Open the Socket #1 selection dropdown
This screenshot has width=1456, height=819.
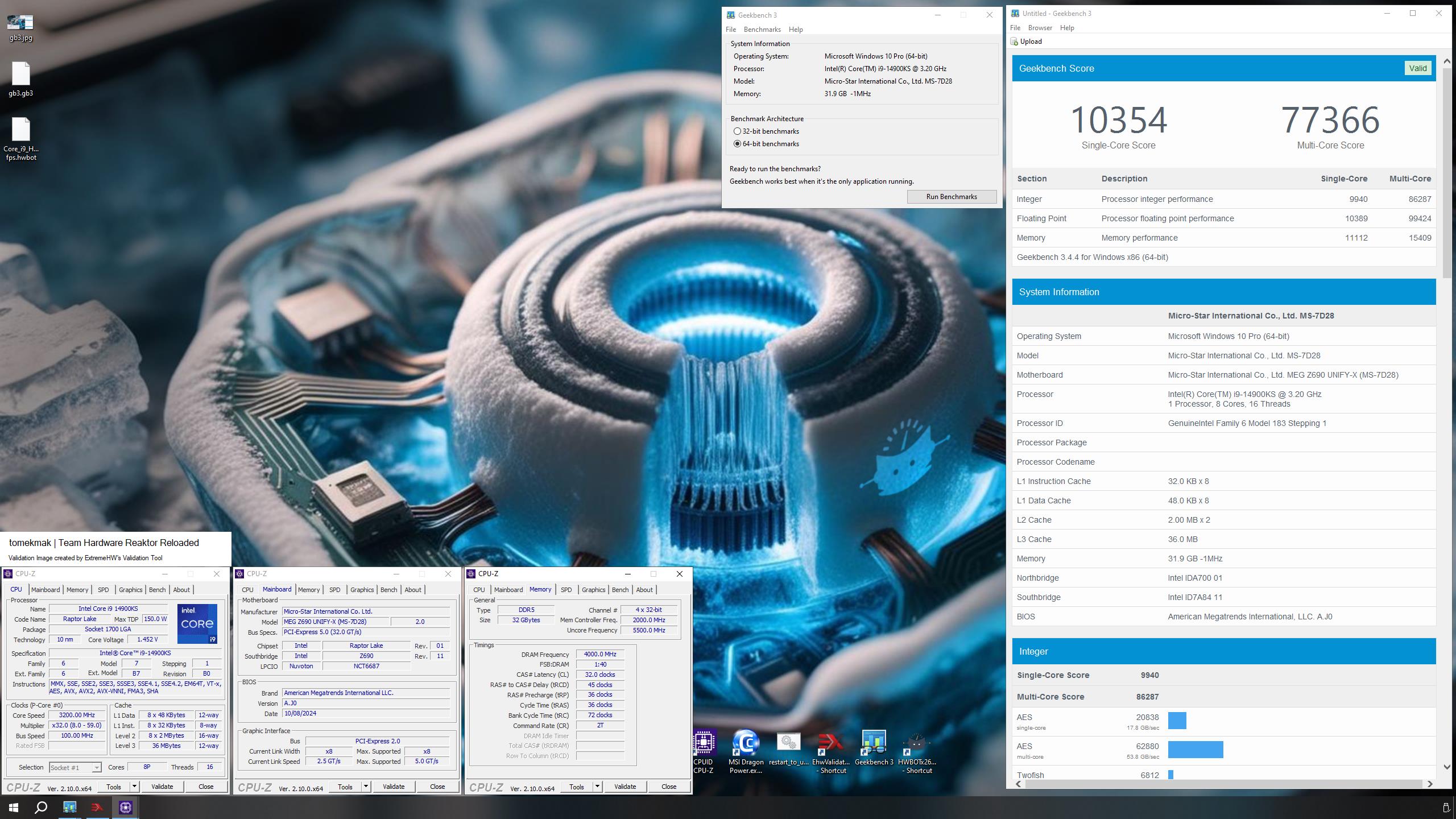tap(75, 767)
